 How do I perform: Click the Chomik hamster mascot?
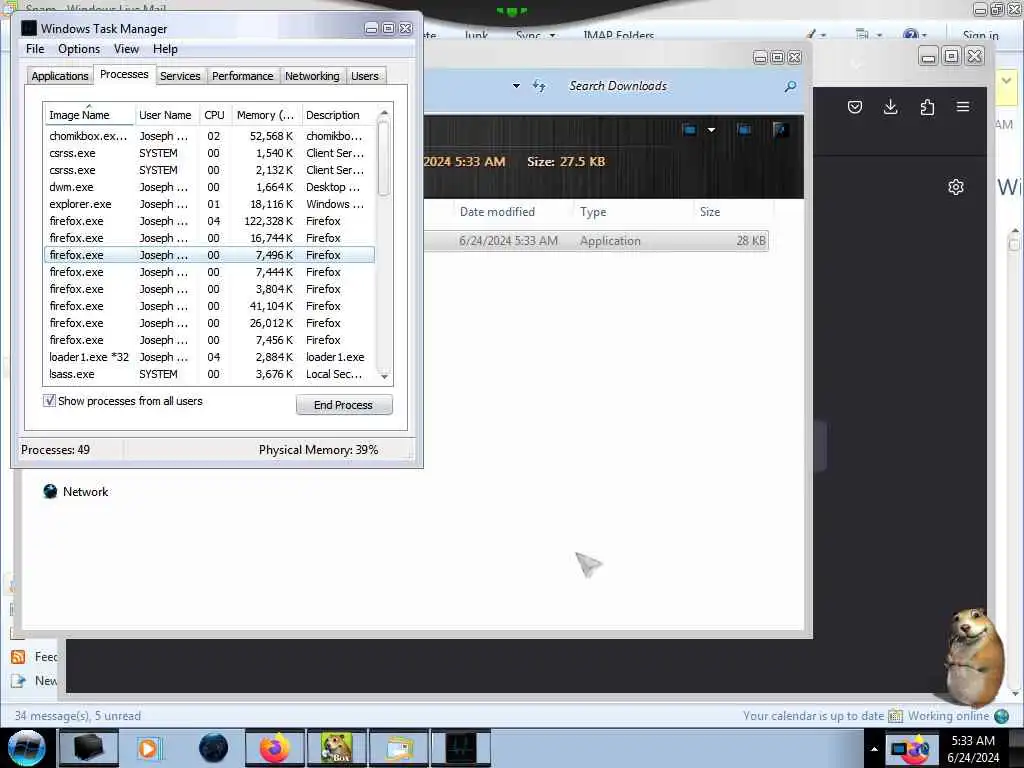click(974, 656)
